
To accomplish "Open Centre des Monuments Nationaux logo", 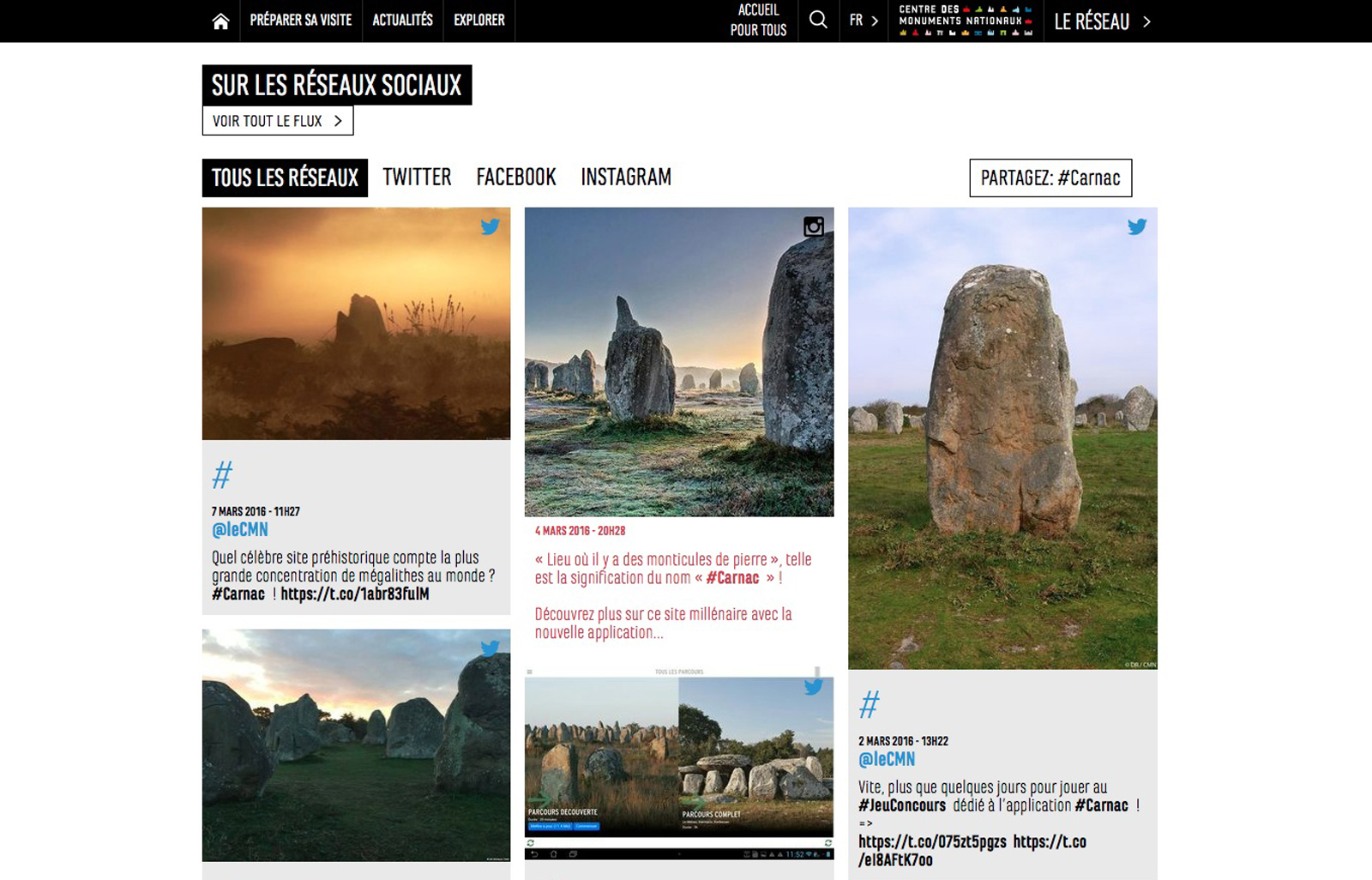I will pyautogui.click(x=965, y=21).
